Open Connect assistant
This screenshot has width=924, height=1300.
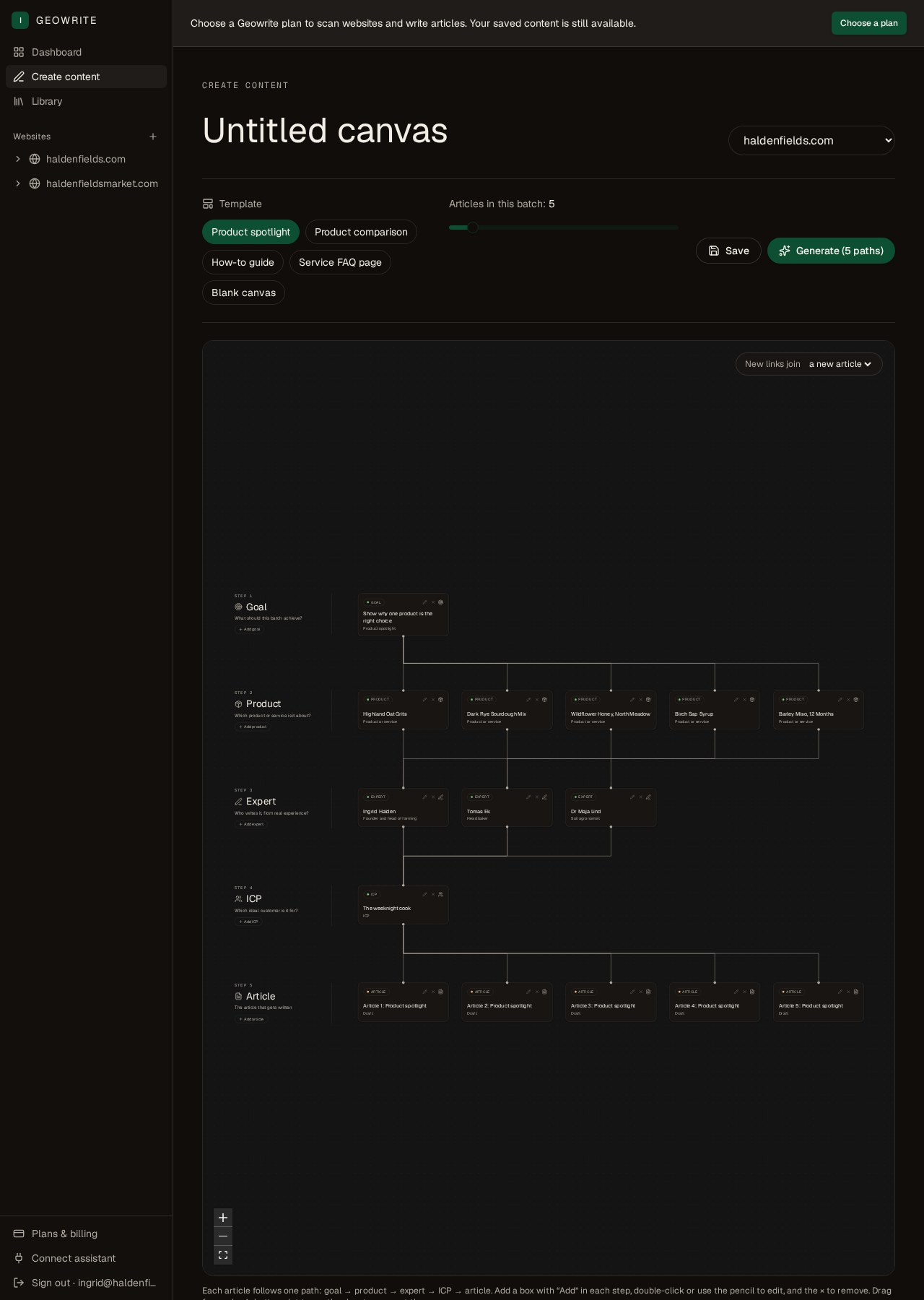[x=86, y=1258]
